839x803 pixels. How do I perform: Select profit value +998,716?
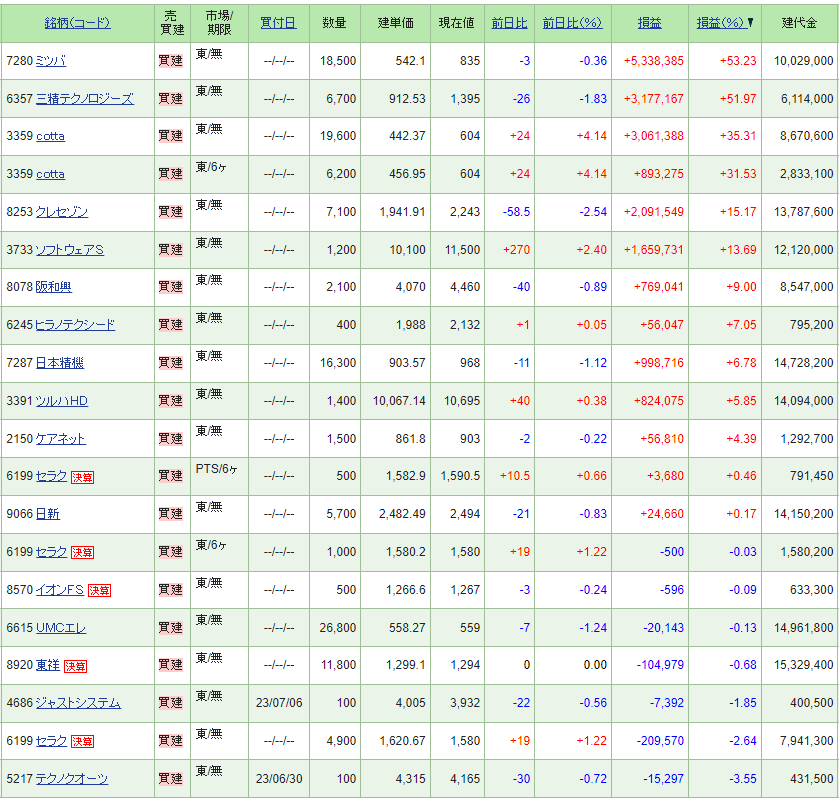pyautogui.click(x=659, y=363)
